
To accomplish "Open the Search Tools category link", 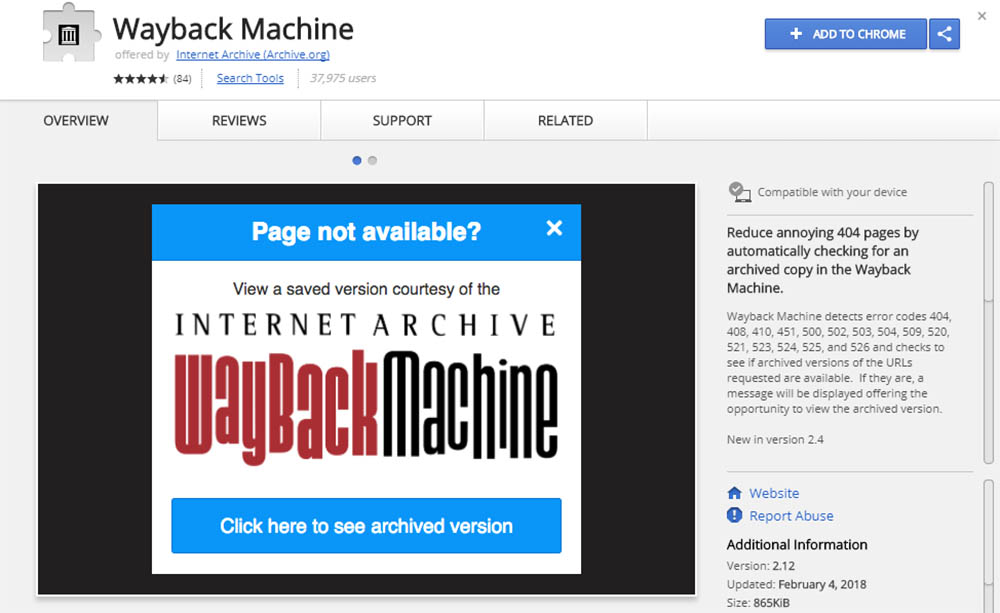I will 250,79.
